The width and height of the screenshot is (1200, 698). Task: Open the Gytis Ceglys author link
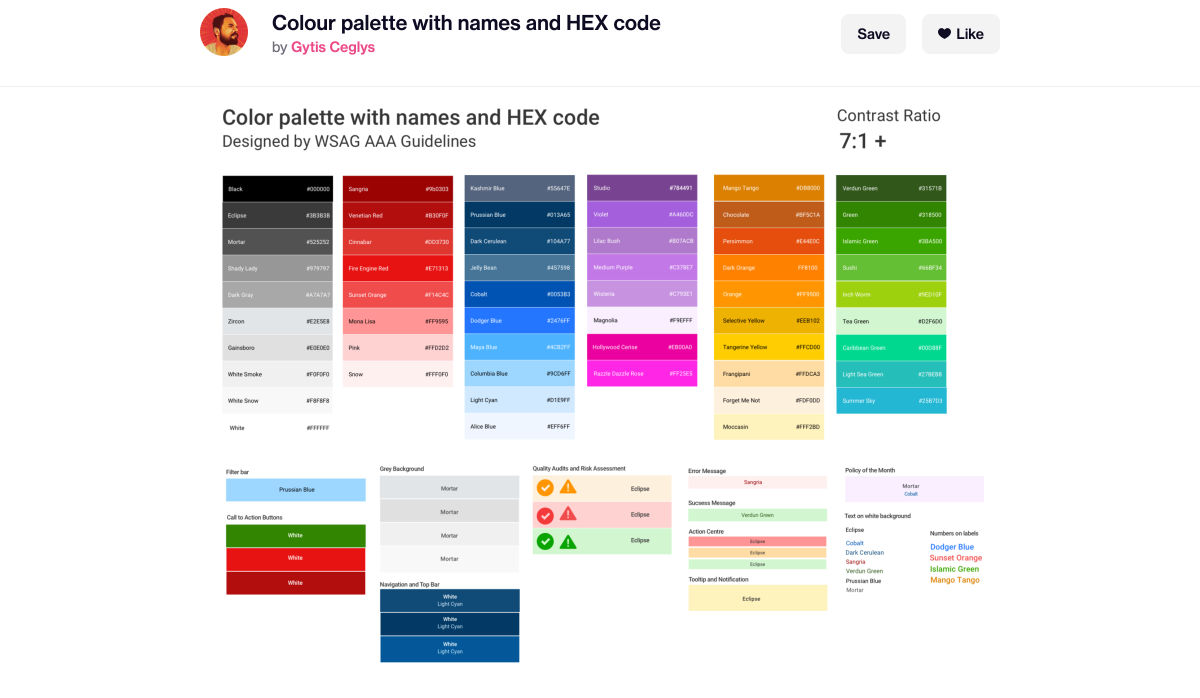333,47
